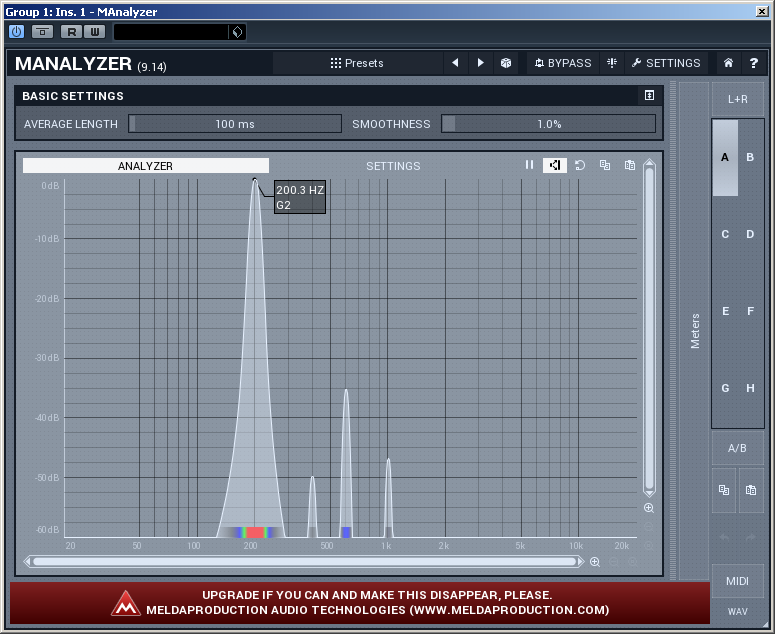Switch to the ANALYZER tab
Viewport: 775px width, 634px height.
tap(145, 166)
